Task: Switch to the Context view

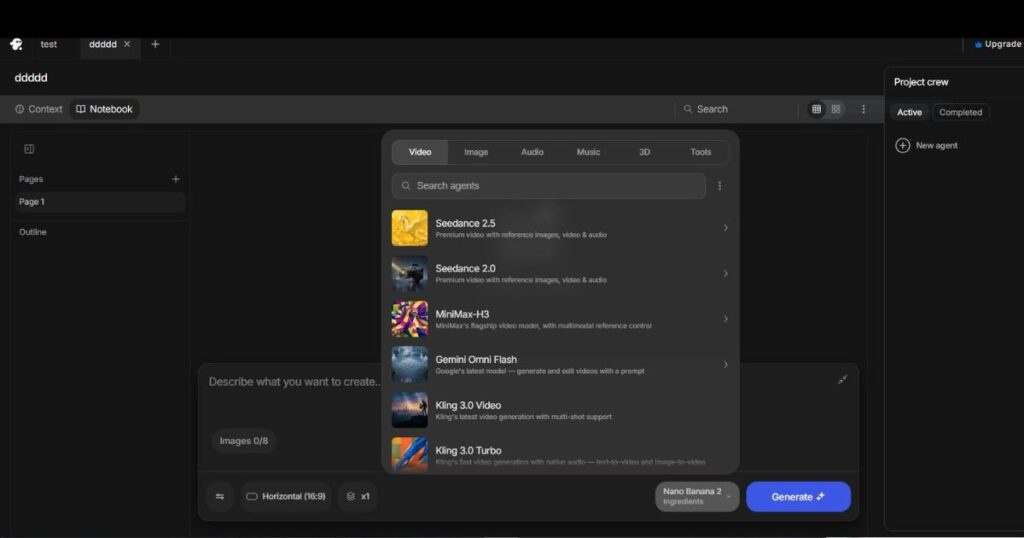Action: point(39,109)
